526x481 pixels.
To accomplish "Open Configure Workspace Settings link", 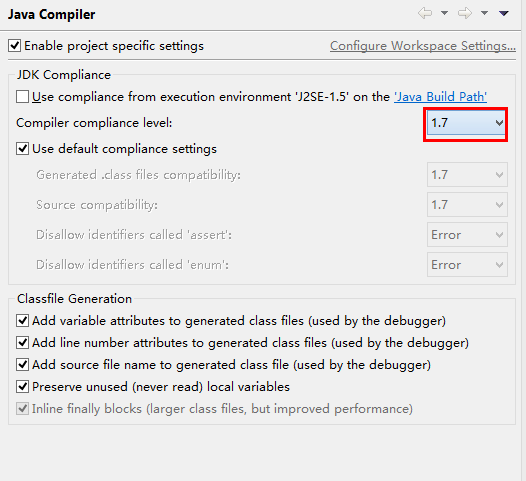I will (423, 46).
